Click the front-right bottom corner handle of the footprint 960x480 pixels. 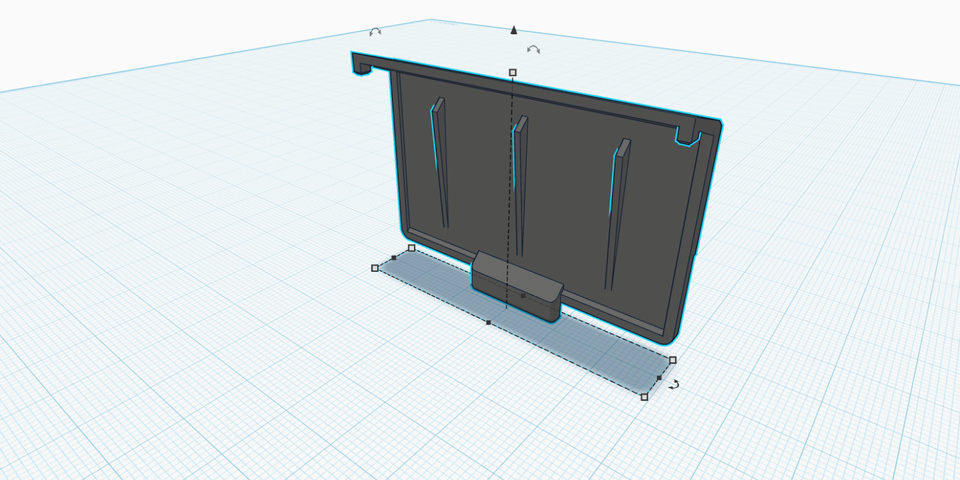click(x=644, y=397)
